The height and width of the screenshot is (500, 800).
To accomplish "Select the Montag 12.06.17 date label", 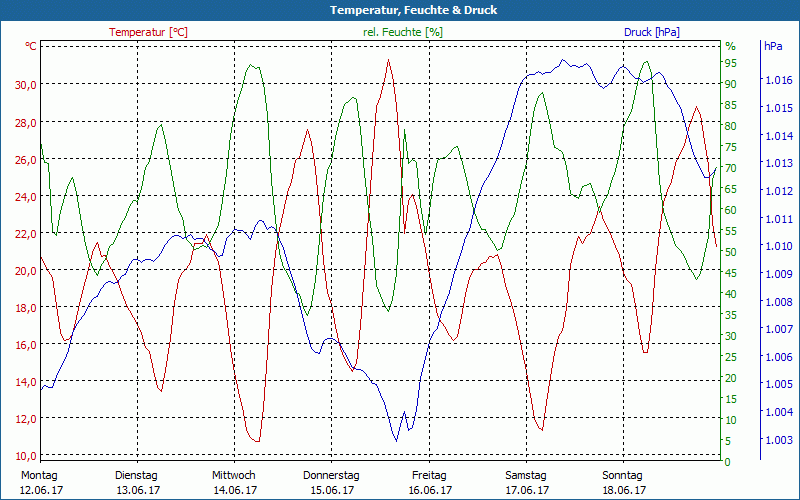I will pos(40,483).
